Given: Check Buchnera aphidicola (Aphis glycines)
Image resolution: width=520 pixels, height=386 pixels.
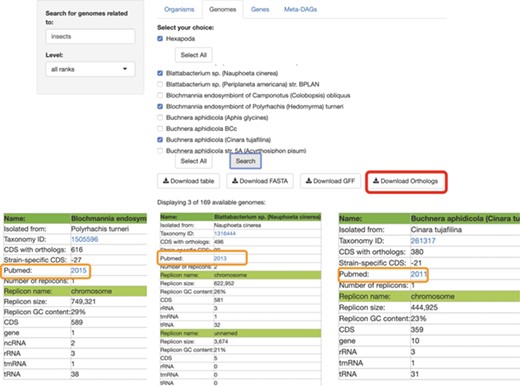Looking at the screenshot, I should [x=160, y=117].
